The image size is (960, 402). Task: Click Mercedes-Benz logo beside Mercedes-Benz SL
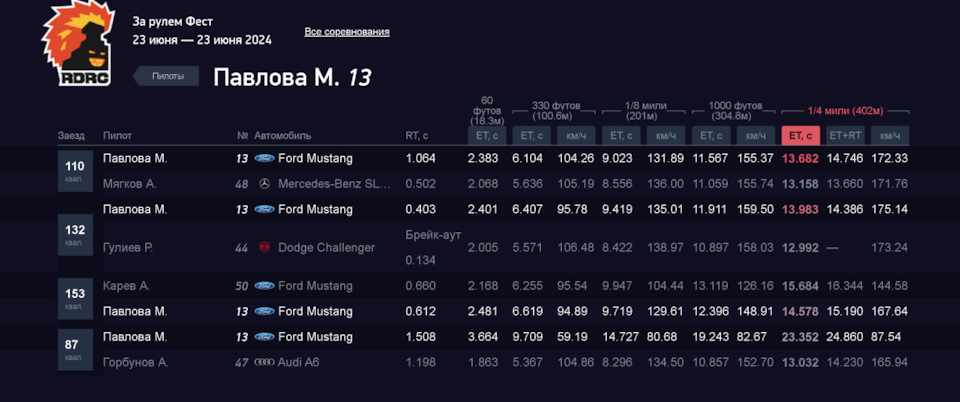(264, 184)
